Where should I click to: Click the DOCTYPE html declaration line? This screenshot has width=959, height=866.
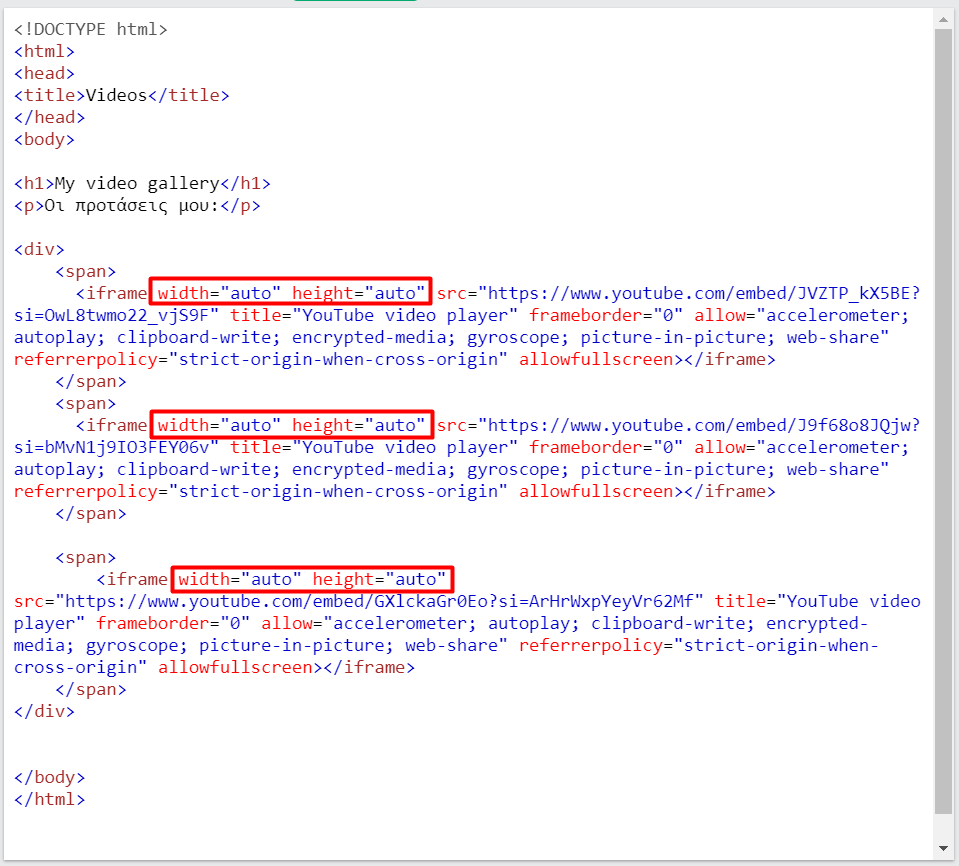[91, 29]
